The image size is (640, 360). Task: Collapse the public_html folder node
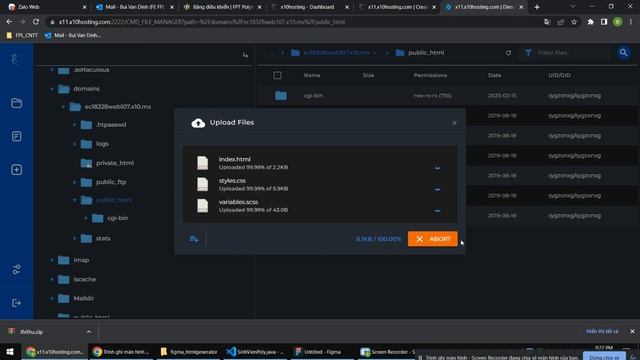pyautogui.click(x=75, y=200)
